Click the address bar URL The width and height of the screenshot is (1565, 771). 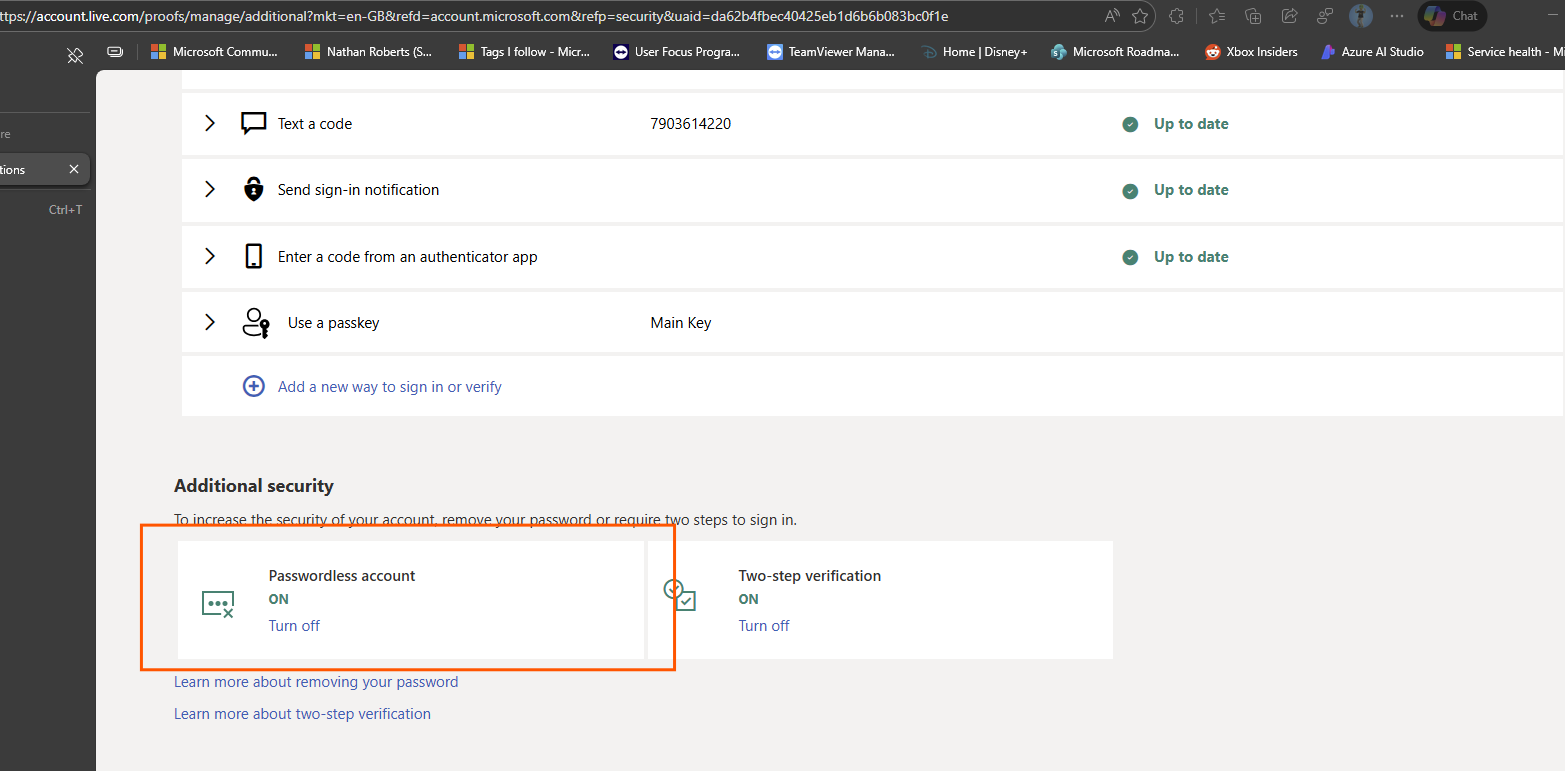[x=475, y=16]
